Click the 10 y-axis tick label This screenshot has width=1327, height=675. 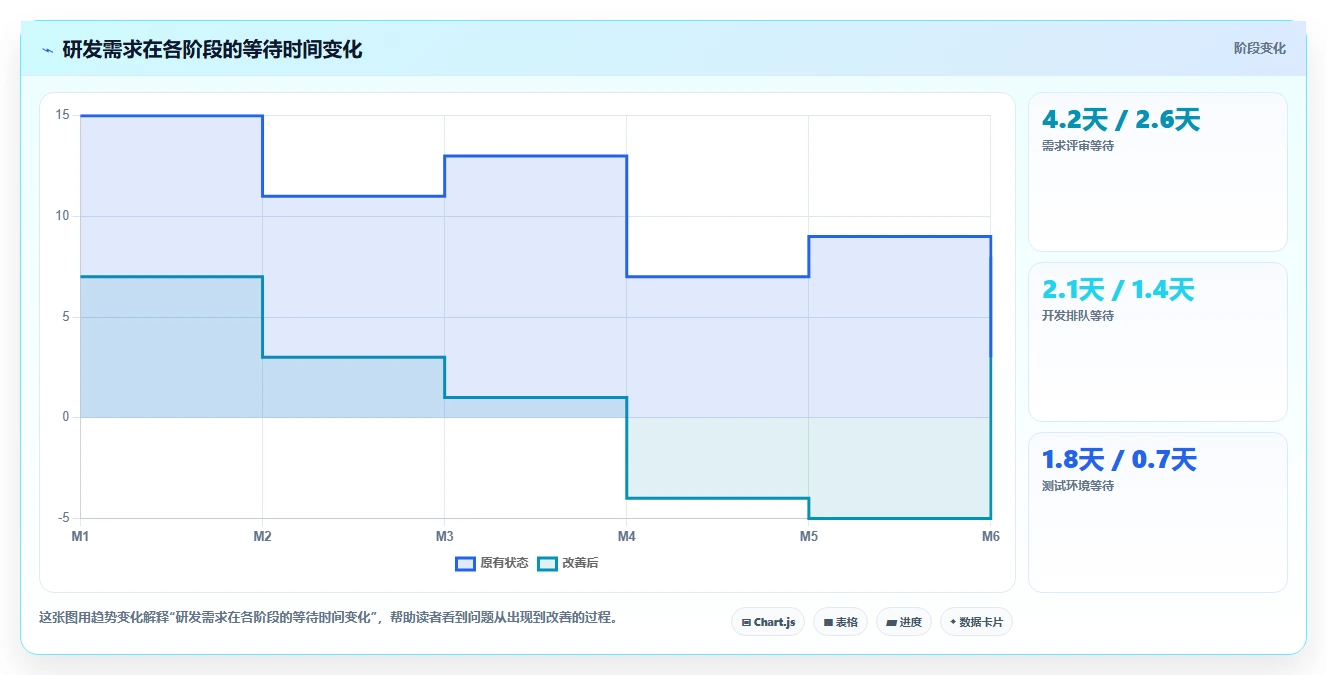point(62,216)
